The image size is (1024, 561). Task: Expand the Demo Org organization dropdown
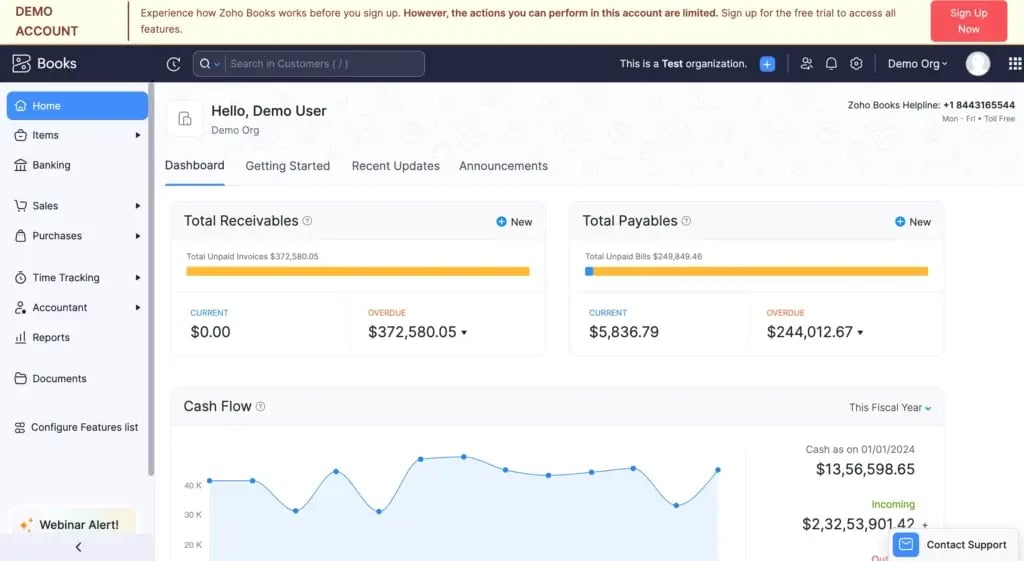(x=917, y=64)
